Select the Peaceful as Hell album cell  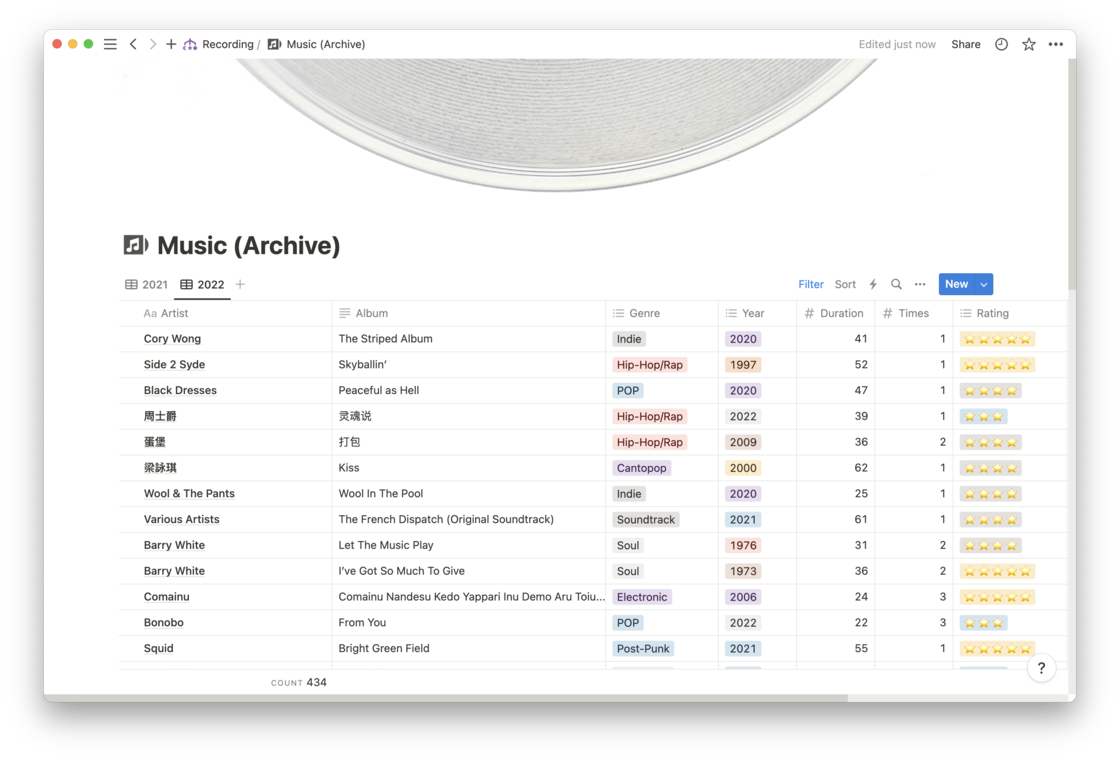pos(469,390)
